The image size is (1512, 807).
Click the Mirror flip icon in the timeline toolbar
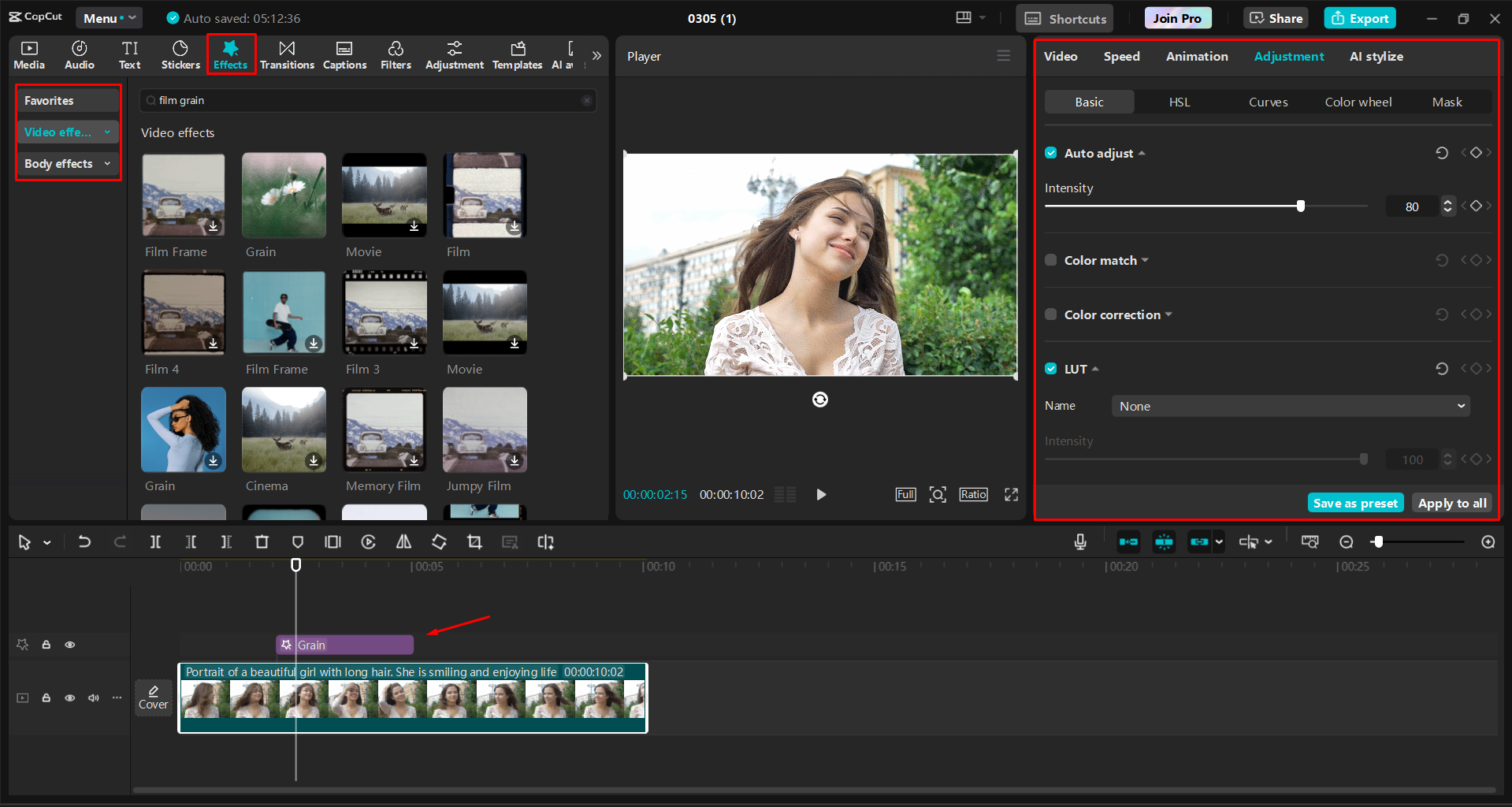click(403, 541)
